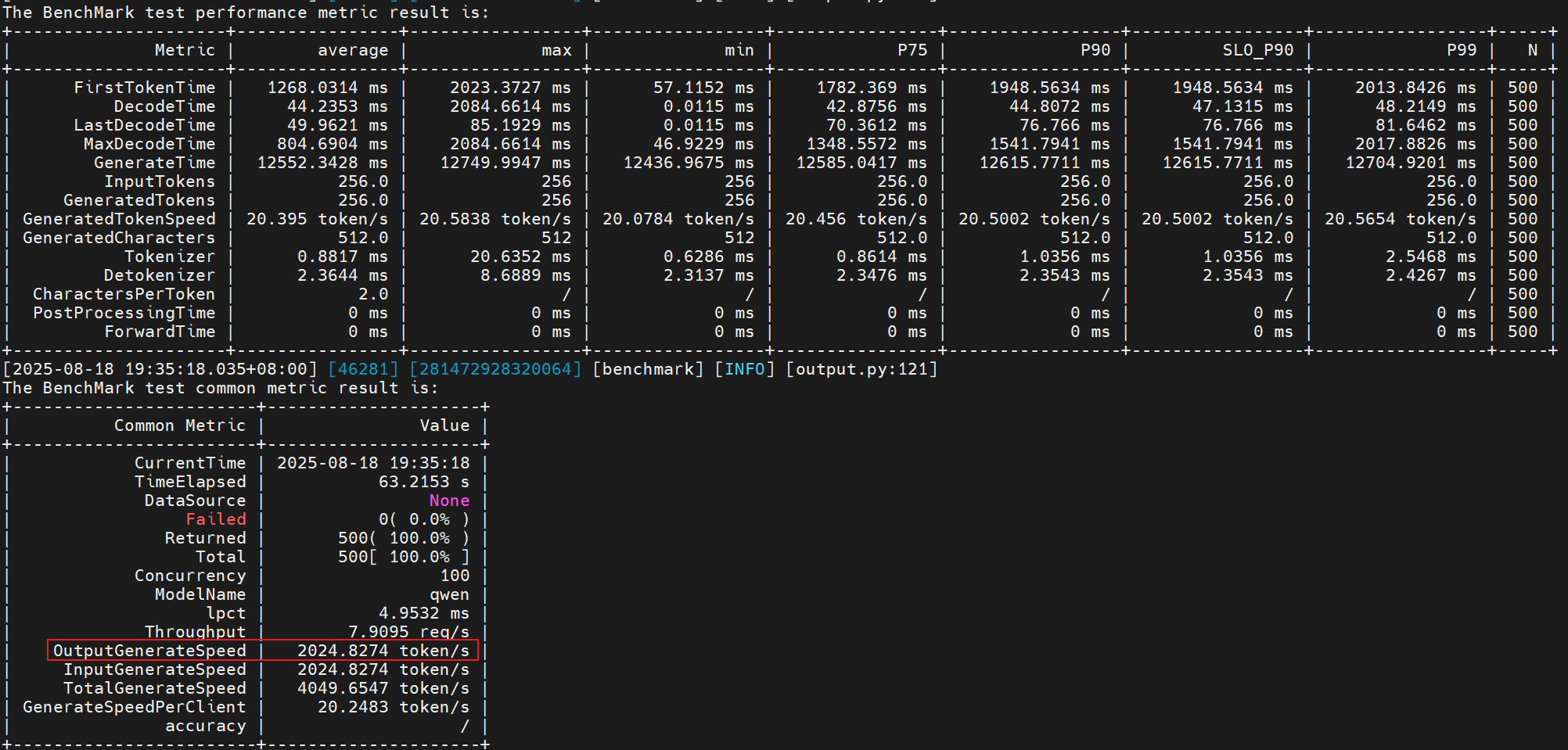The height and width of the screenshot is (750, 1568).
Task: Click the Throughput value 7.9095 req/s
Action: click(x=409, y=632)
